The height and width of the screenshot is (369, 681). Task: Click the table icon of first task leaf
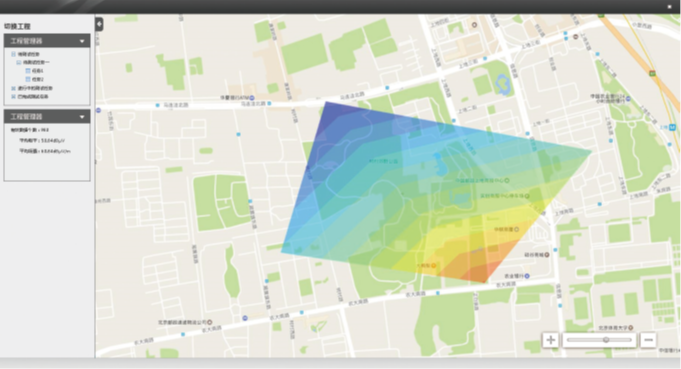(x=28, y=70)
